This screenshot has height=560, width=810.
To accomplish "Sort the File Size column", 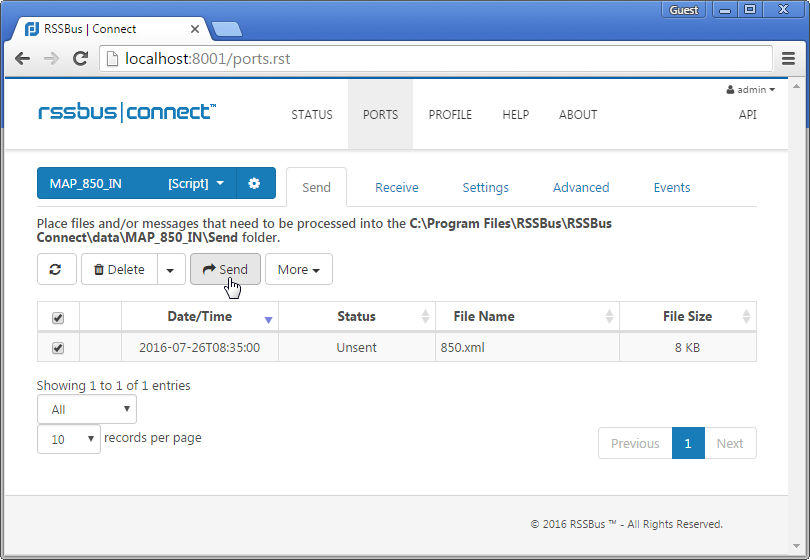I will click(x=745, y=317).
